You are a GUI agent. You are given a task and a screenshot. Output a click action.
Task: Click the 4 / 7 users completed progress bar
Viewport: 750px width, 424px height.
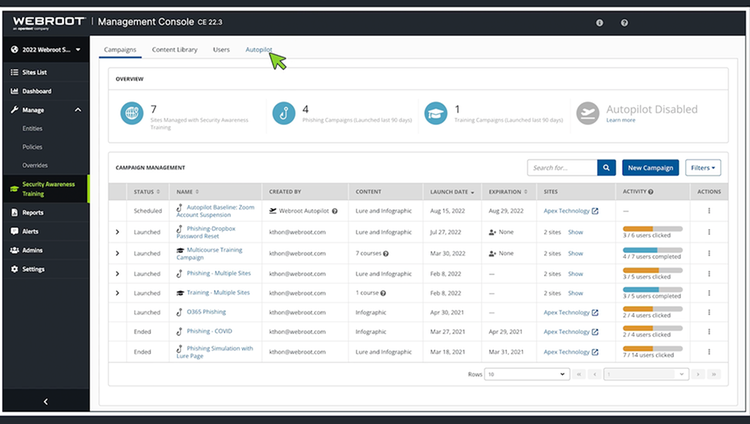[652, 250]
